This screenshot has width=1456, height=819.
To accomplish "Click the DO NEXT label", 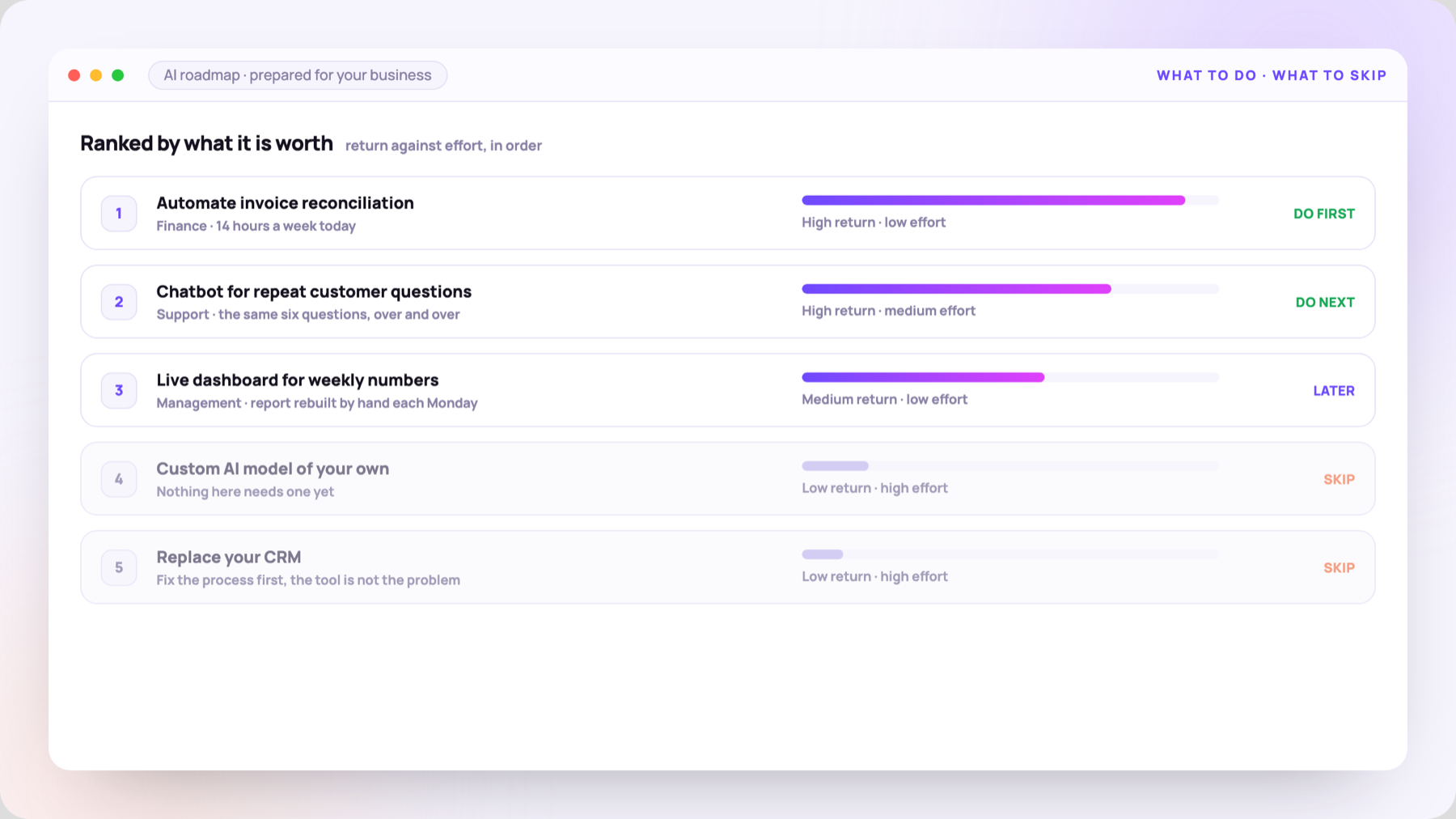I will pyautogui.click(x=1325, y=302).
